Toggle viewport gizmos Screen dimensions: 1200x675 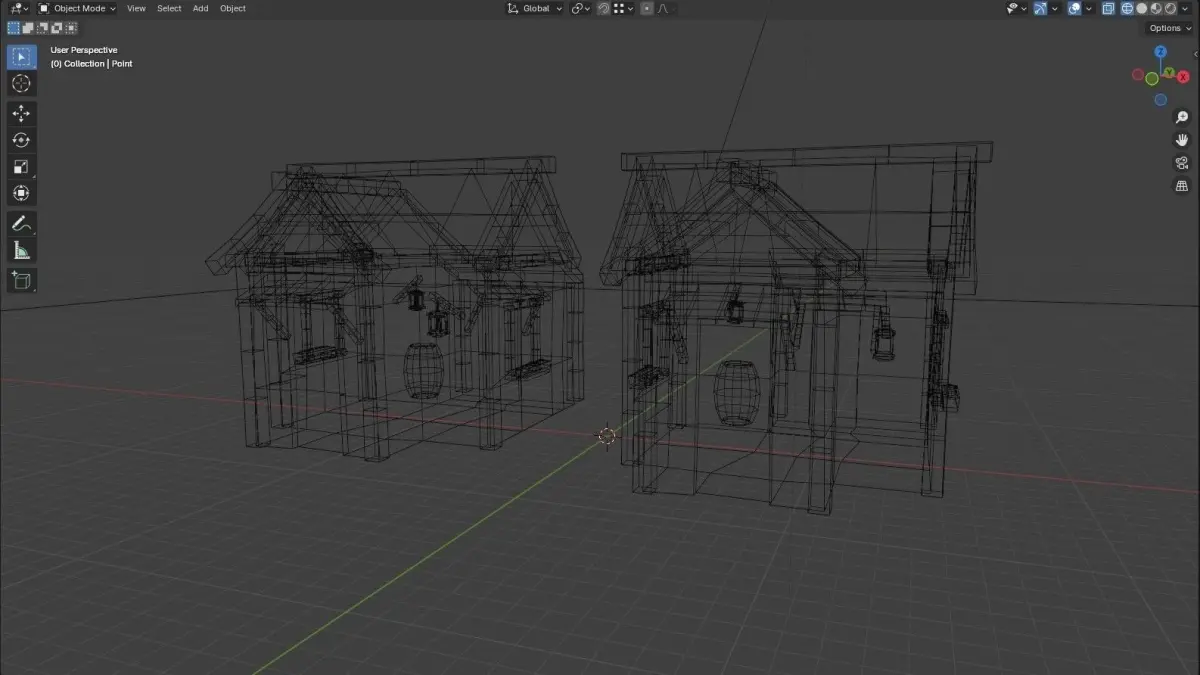(x=1040, y=8)
